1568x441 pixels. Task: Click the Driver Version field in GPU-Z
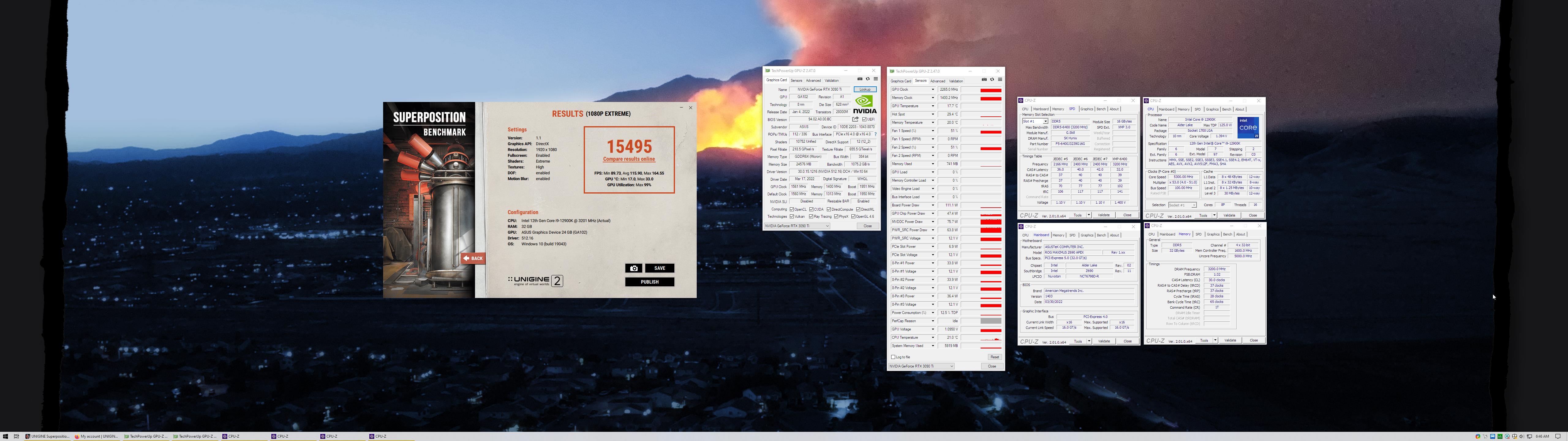[x=833, y=172]
